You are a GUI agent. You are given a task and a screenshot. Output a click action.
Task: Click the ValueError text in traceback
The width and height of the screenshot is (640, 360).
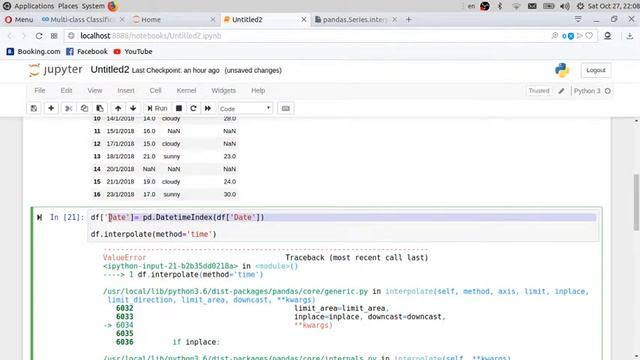tap(124, 258)
